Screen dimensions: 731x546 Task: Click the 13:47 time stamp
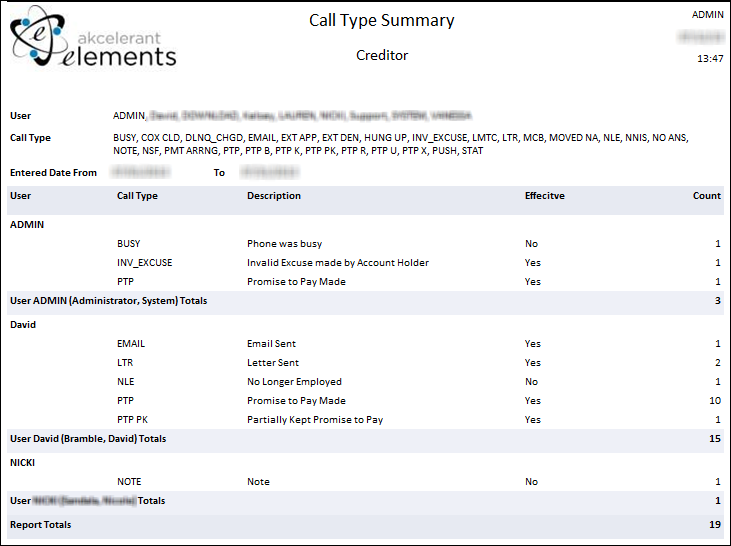(x=710, y=58)
